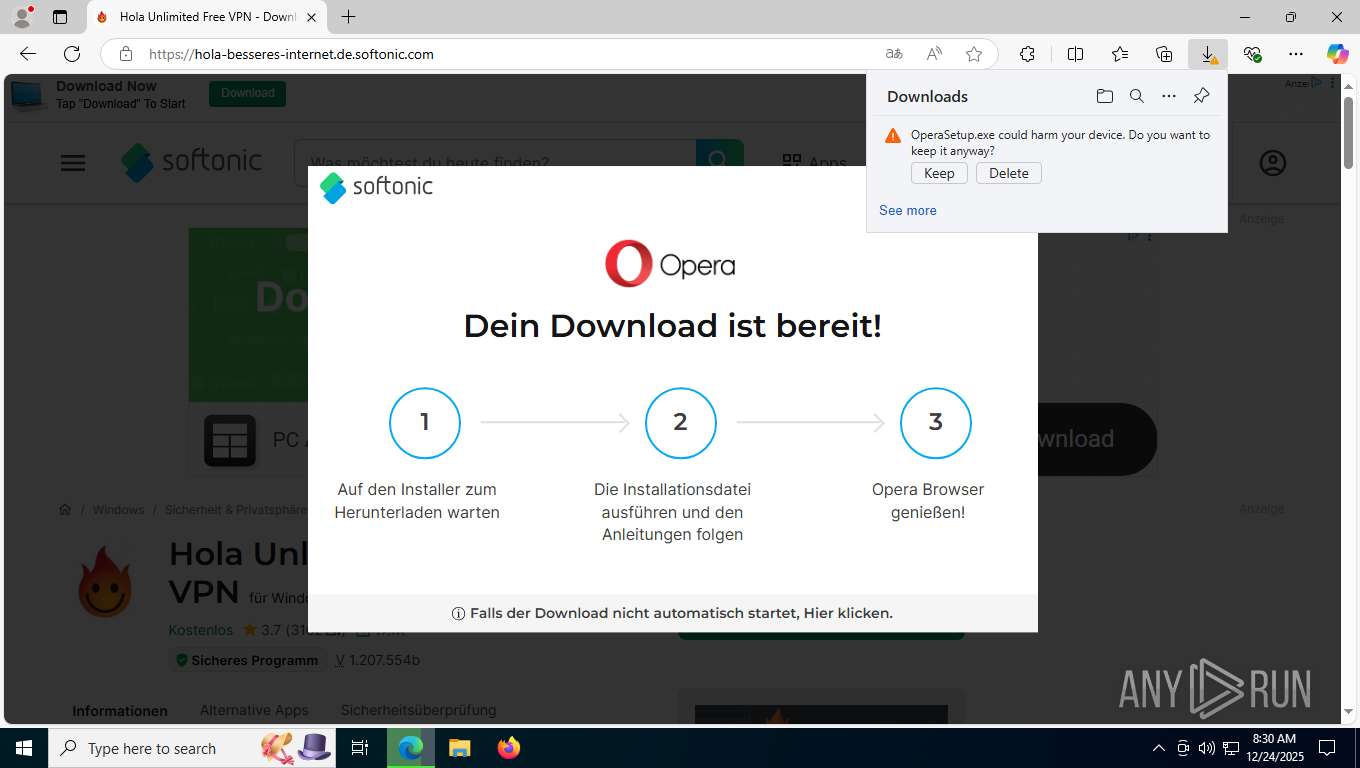Open the Edge profile avatar icon
This screenshot has width=1360, height=768.
[x=22, y=17]
